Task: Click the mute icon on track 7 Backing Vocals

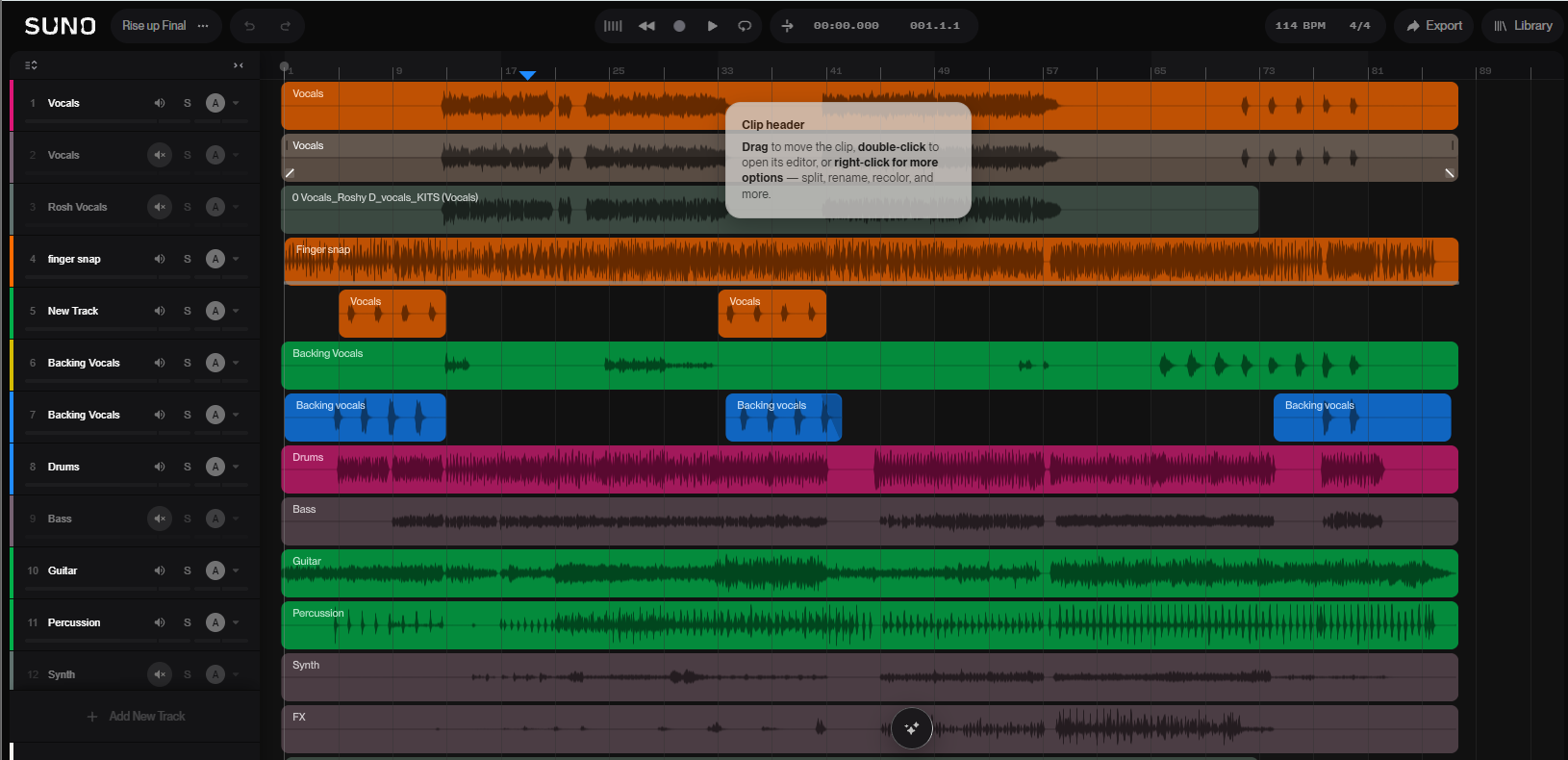Action: point(160,415)
